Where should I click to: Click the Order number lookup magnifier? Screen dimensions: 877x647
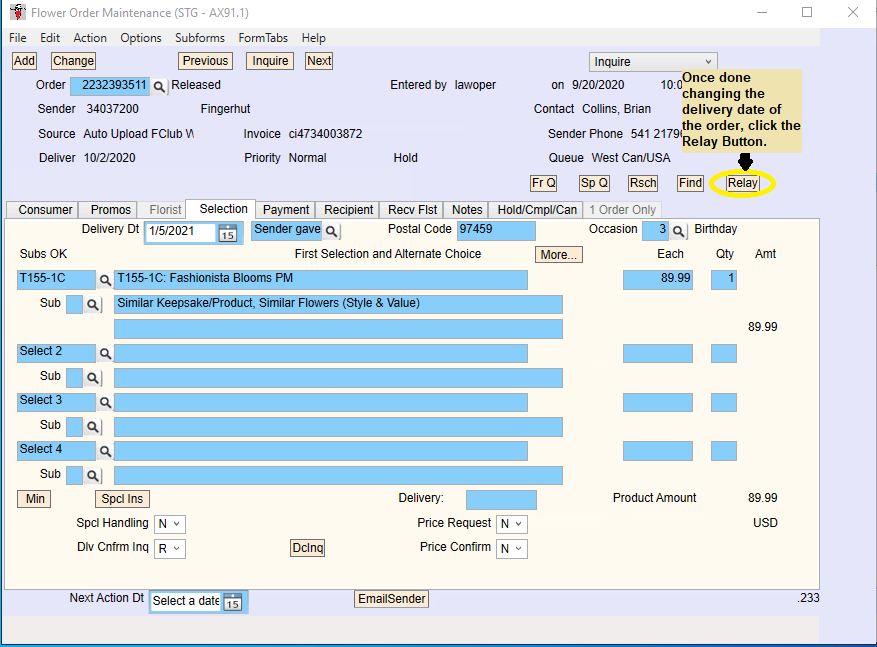tap(159, 87)
